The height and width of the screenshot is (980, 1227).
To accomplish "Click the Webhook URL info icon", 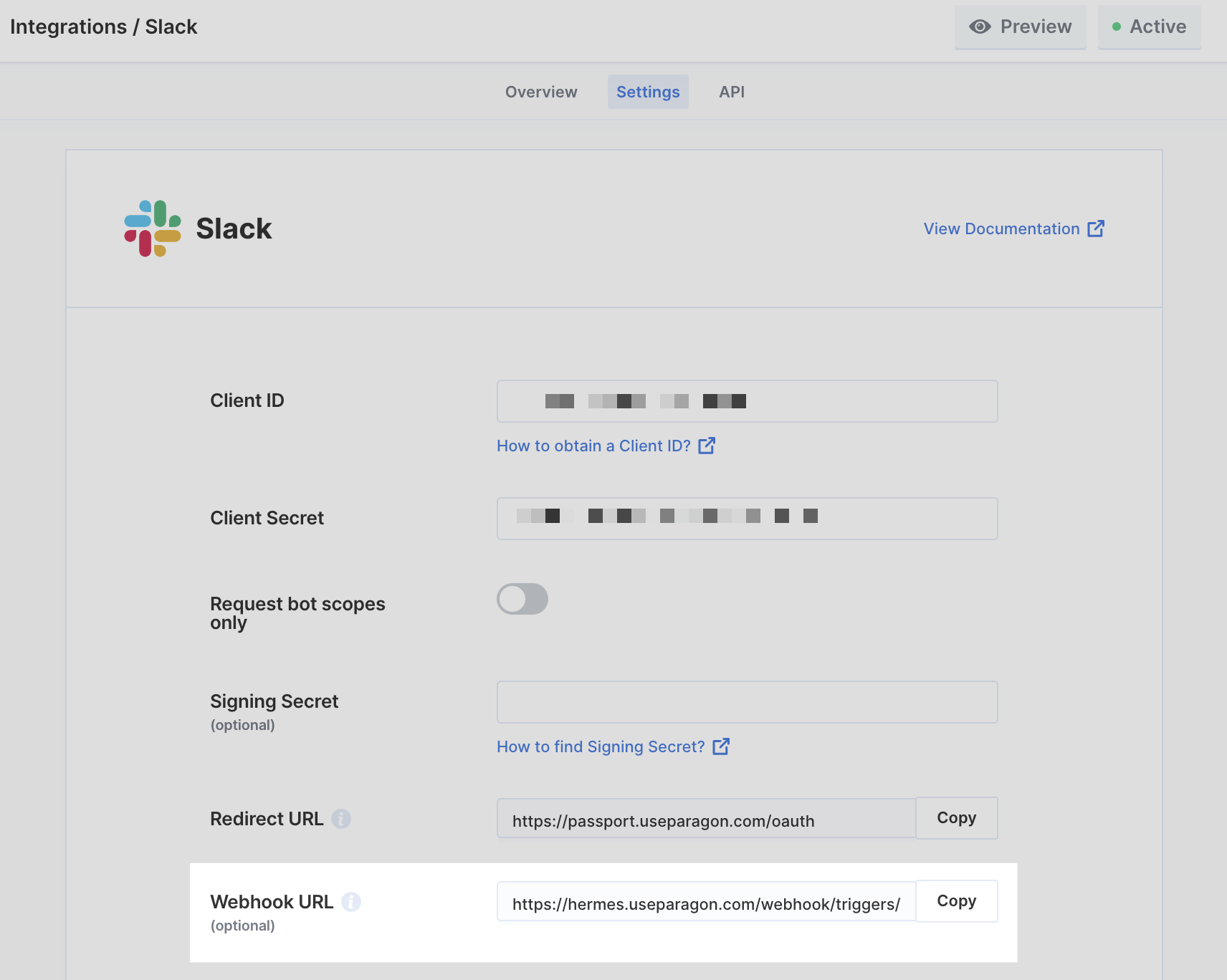I will coord(351,902).
